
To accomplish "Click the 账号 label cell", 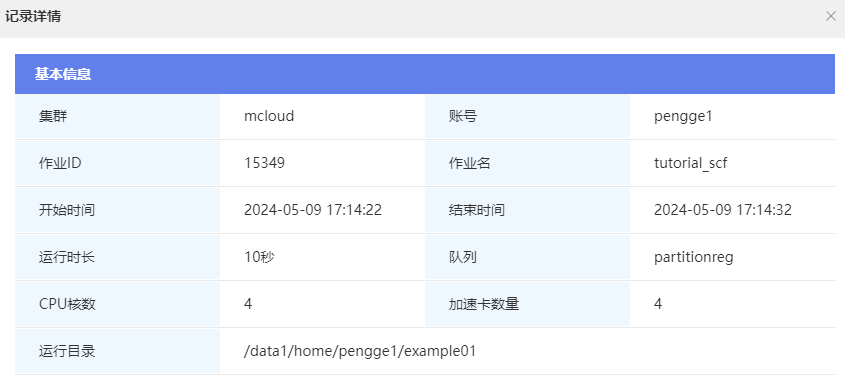I will (x=528, y=116).
